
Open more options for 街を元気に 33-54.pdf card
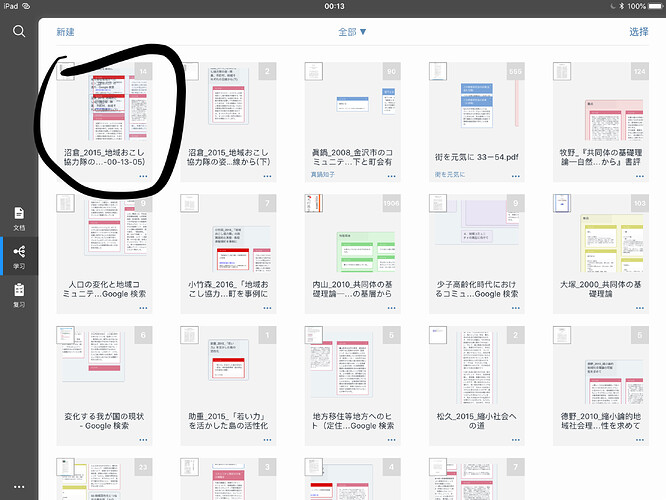516,176
